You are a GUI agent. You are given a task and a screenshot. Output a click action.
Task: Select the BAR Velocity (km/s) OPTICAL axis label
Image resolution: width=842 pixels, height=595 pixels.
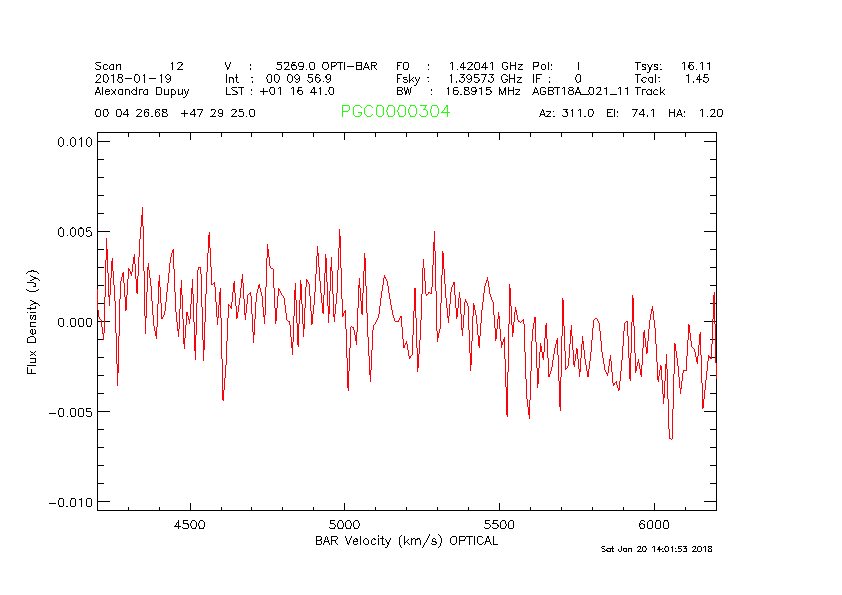406,541
